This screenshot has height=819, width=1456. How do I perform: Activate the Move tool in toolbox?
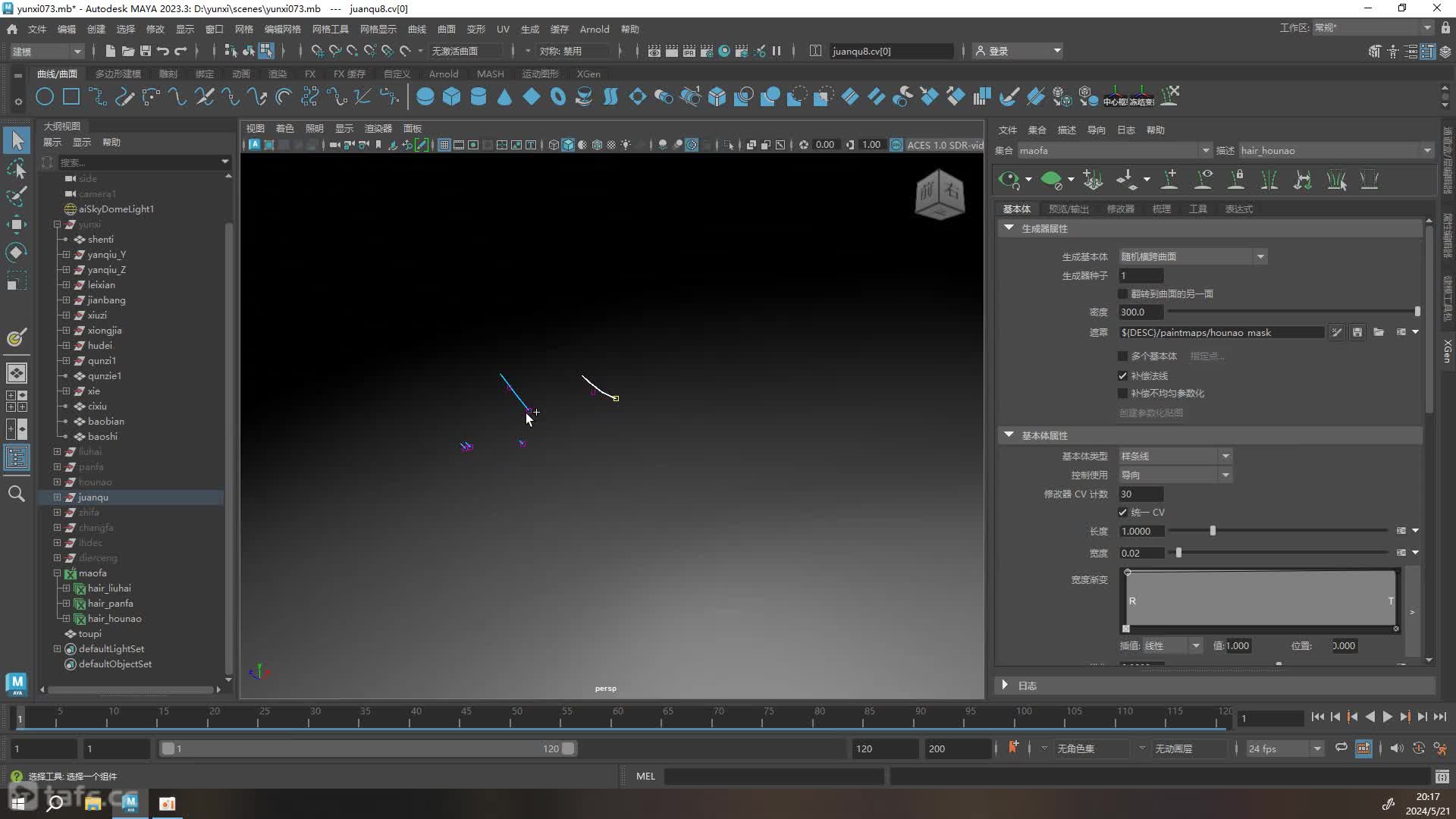tap(17, 224)
